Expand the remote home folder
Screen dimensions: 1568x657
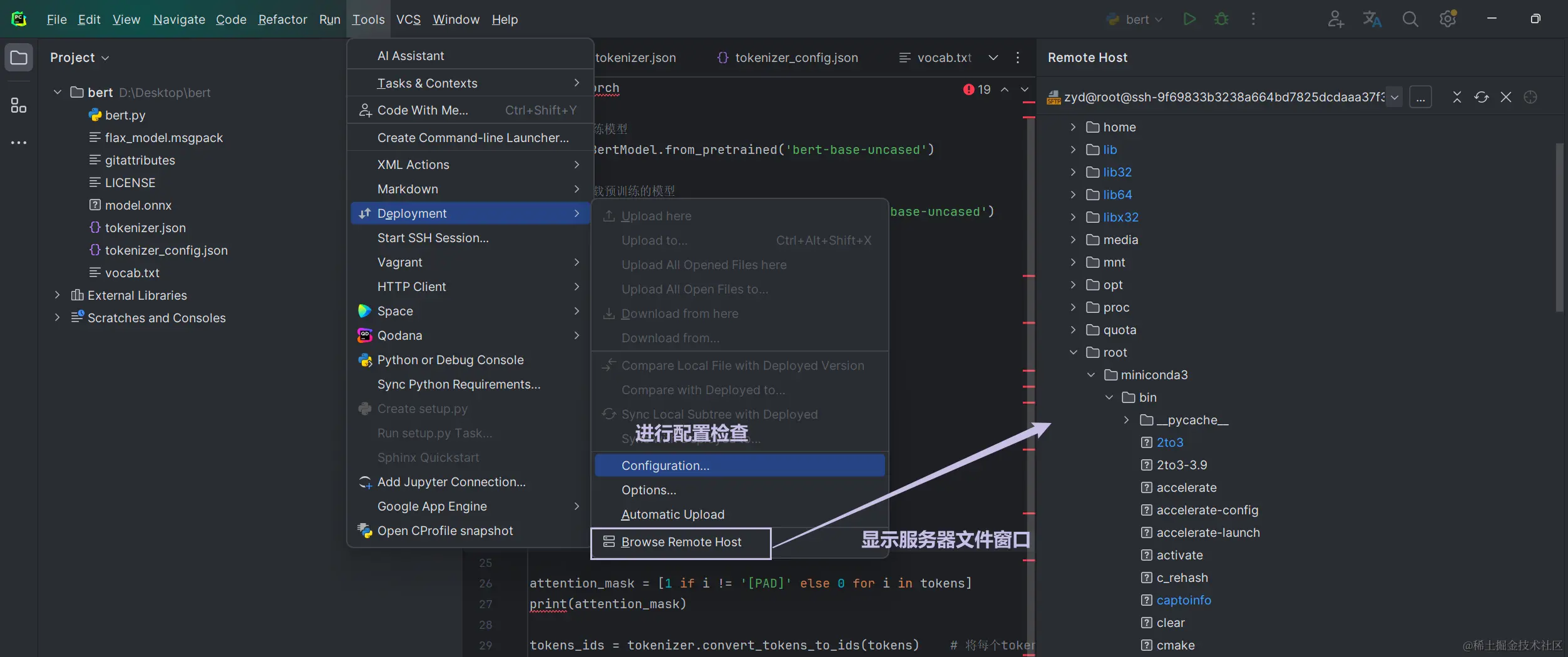point(1074,127)
